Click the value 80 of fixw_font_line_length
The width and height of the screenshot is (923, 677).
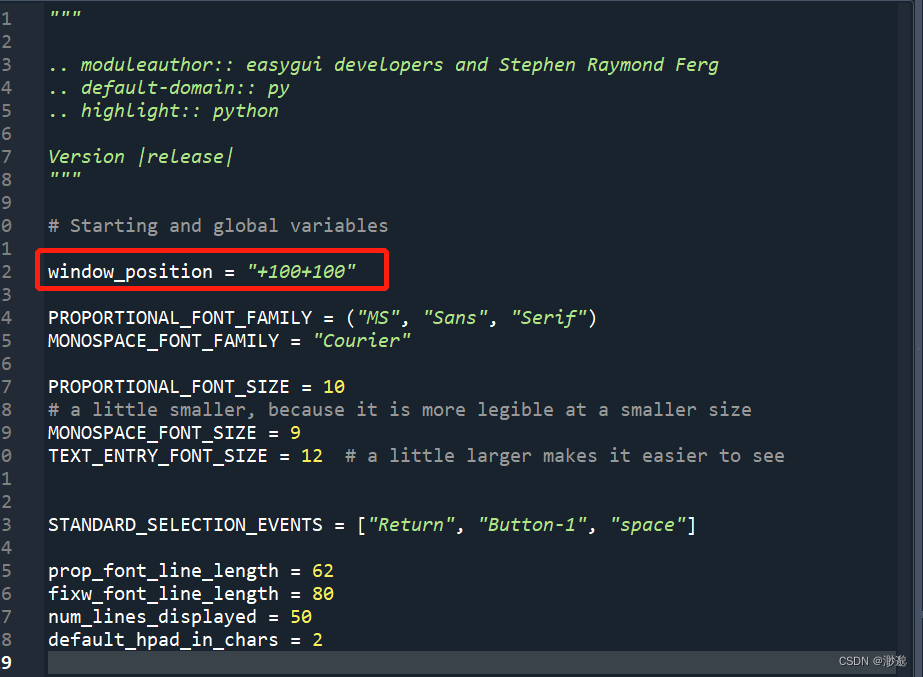[x=323, y=594]
